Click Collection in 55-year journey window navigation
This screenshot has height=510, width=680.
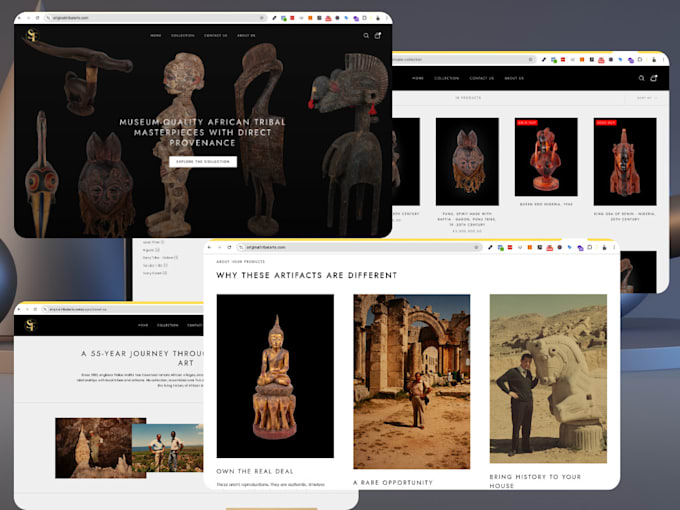167,325
